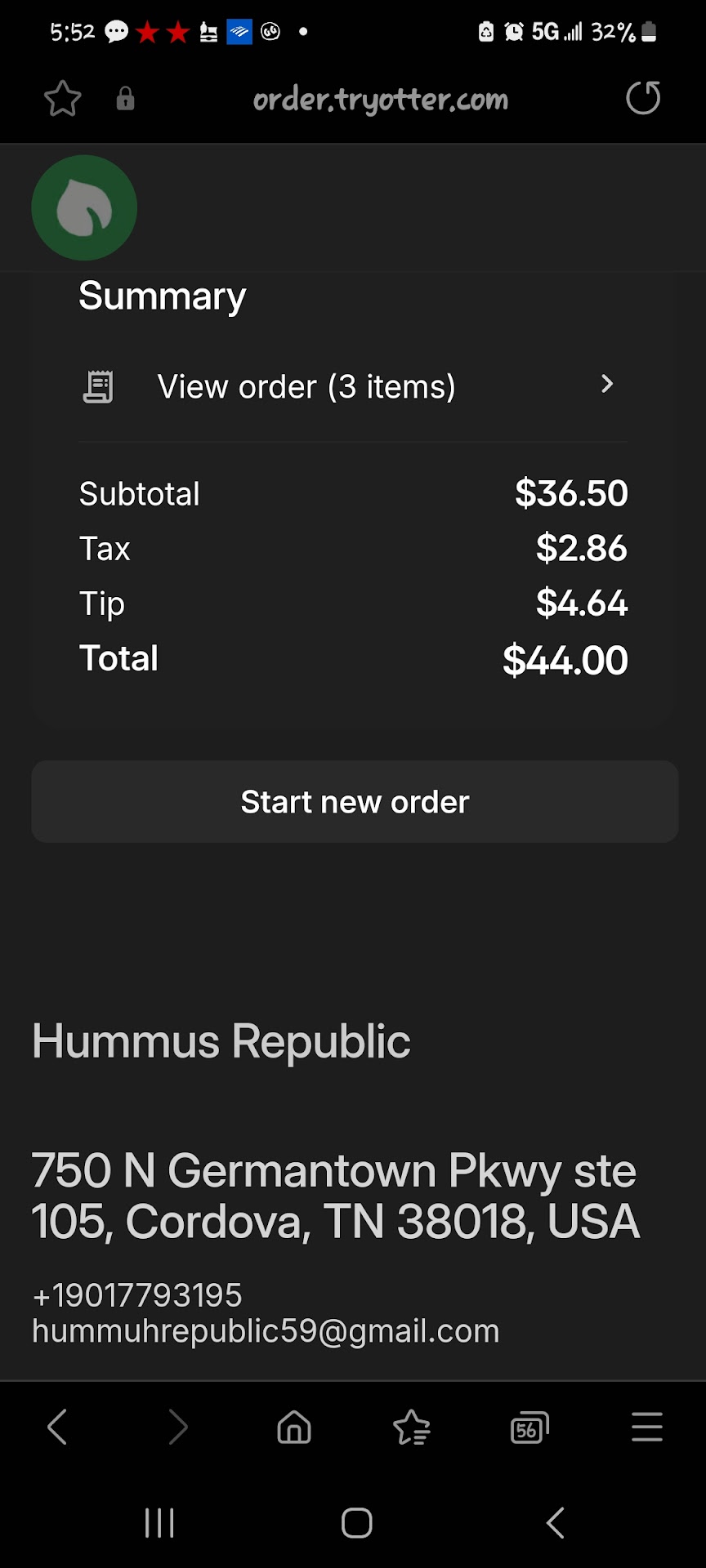The width and height of the screenshot is (706, 1568).
Task: Tap the 750 N Germantown Pkwy address
Action: tap(335, 1196)
